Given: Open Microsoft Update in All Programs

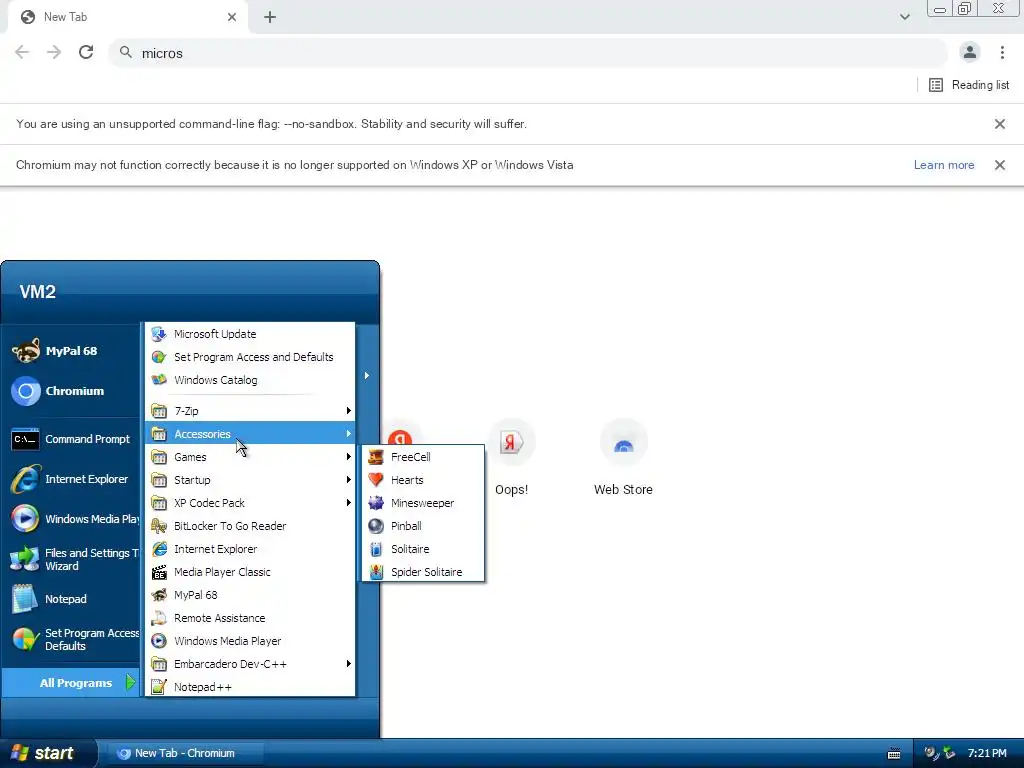Looking at the screenshot, I should pos(250,334).
